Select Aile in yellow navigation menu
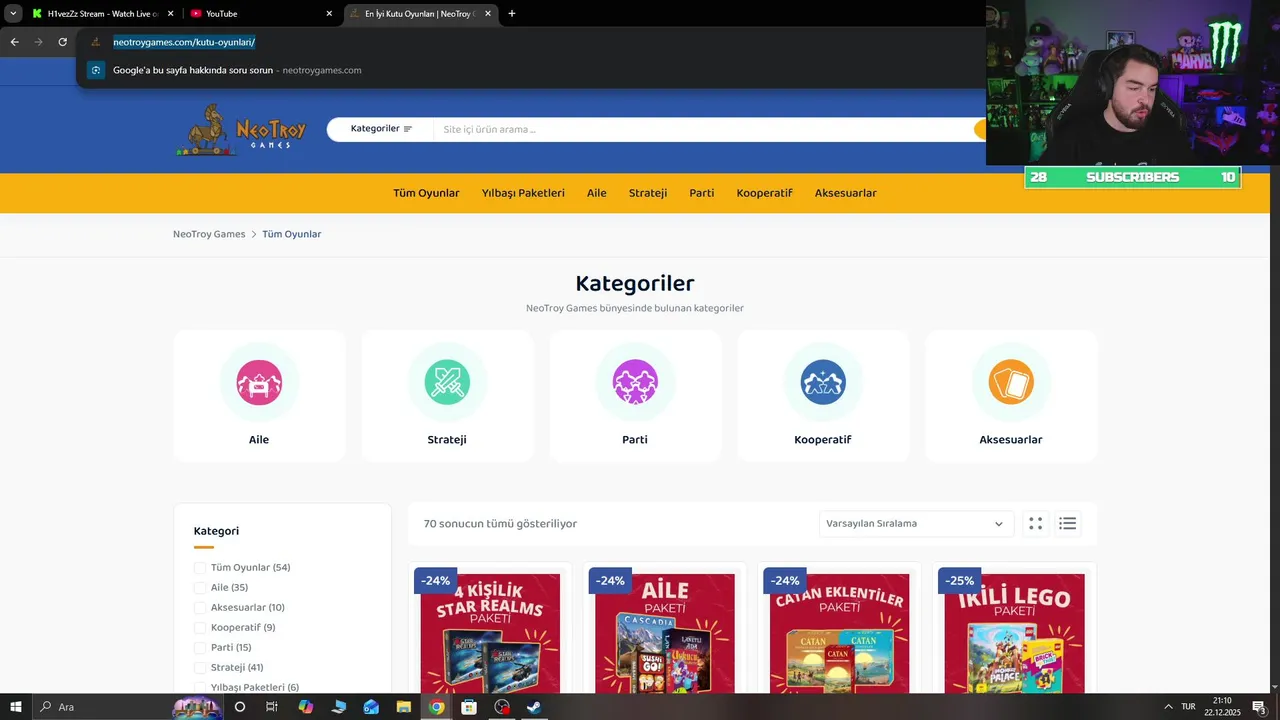The image size is (1280, 720). (597, 193)
